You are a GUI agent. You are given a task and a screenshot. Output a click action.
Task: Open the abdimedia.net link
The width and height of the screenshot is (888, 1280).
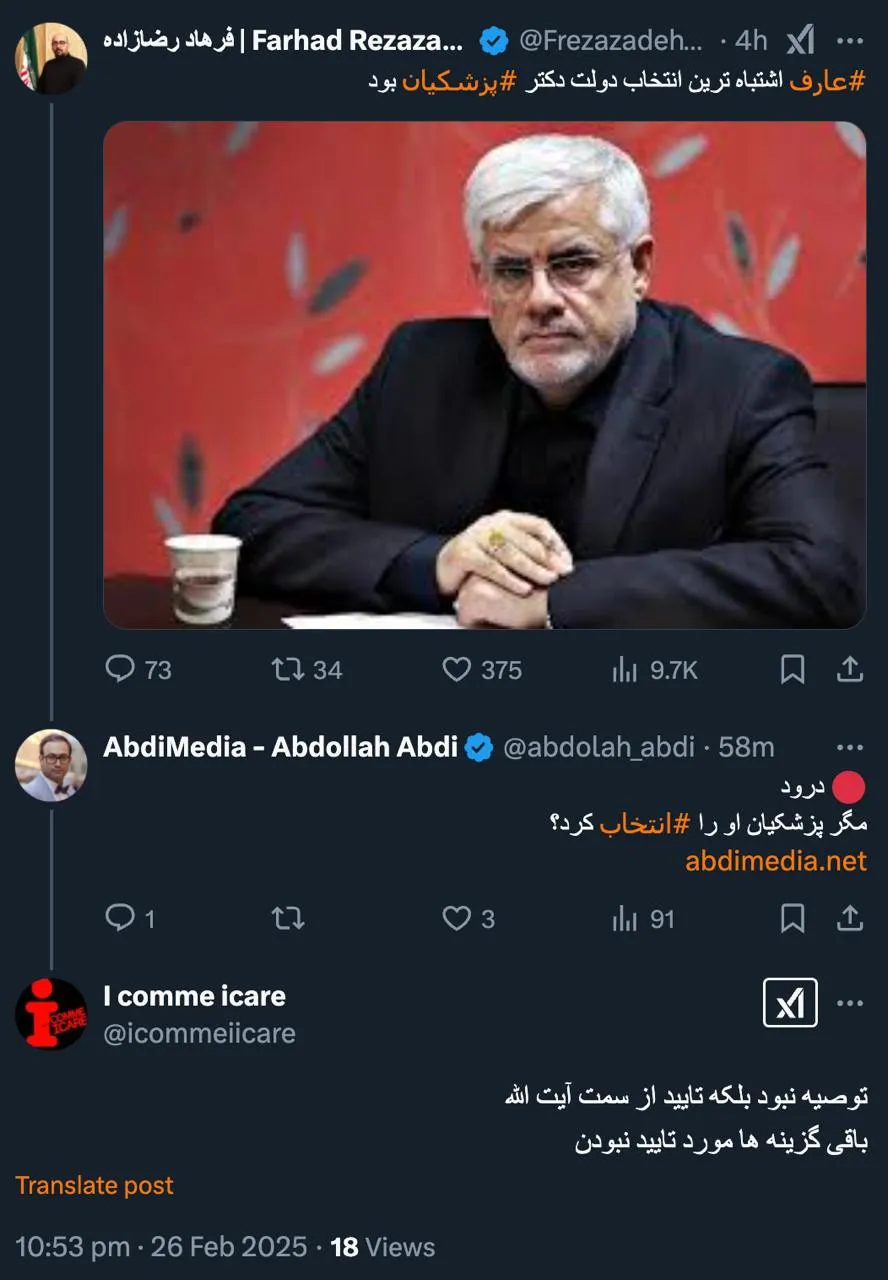776,861
